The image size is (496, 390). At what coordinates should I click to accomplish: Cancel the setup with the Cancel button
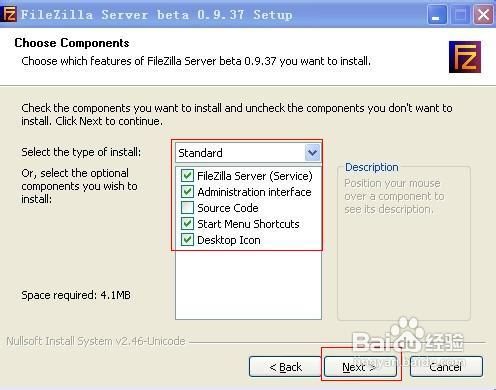[446, 367]
